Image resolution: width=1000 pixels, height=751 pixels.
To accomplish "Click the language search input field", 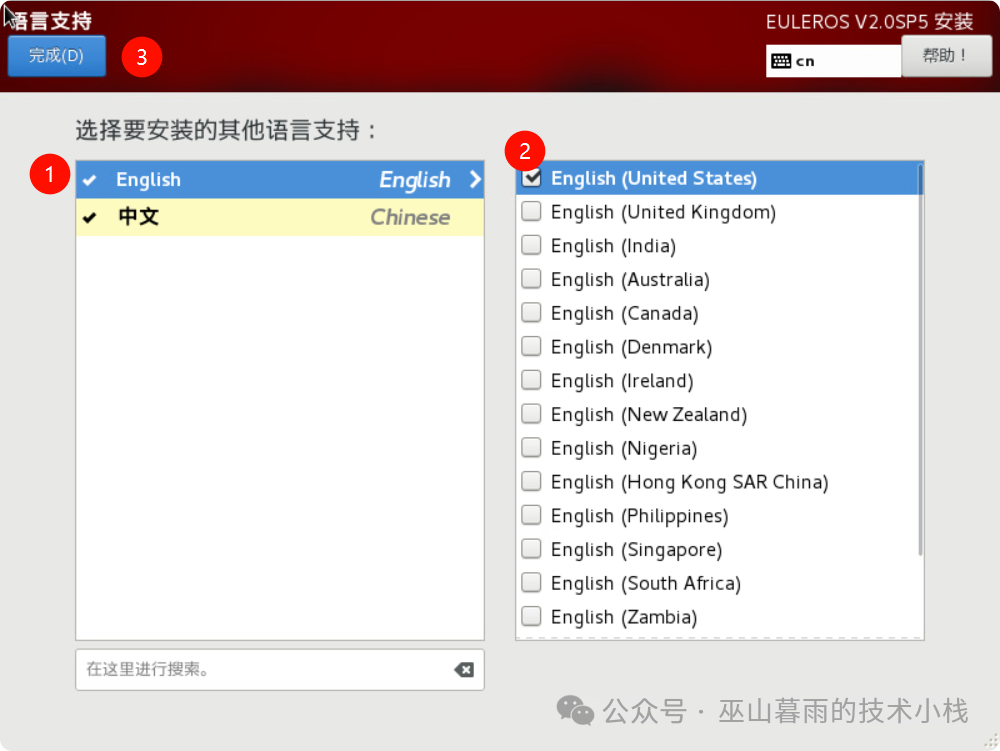I will (260, 670).
